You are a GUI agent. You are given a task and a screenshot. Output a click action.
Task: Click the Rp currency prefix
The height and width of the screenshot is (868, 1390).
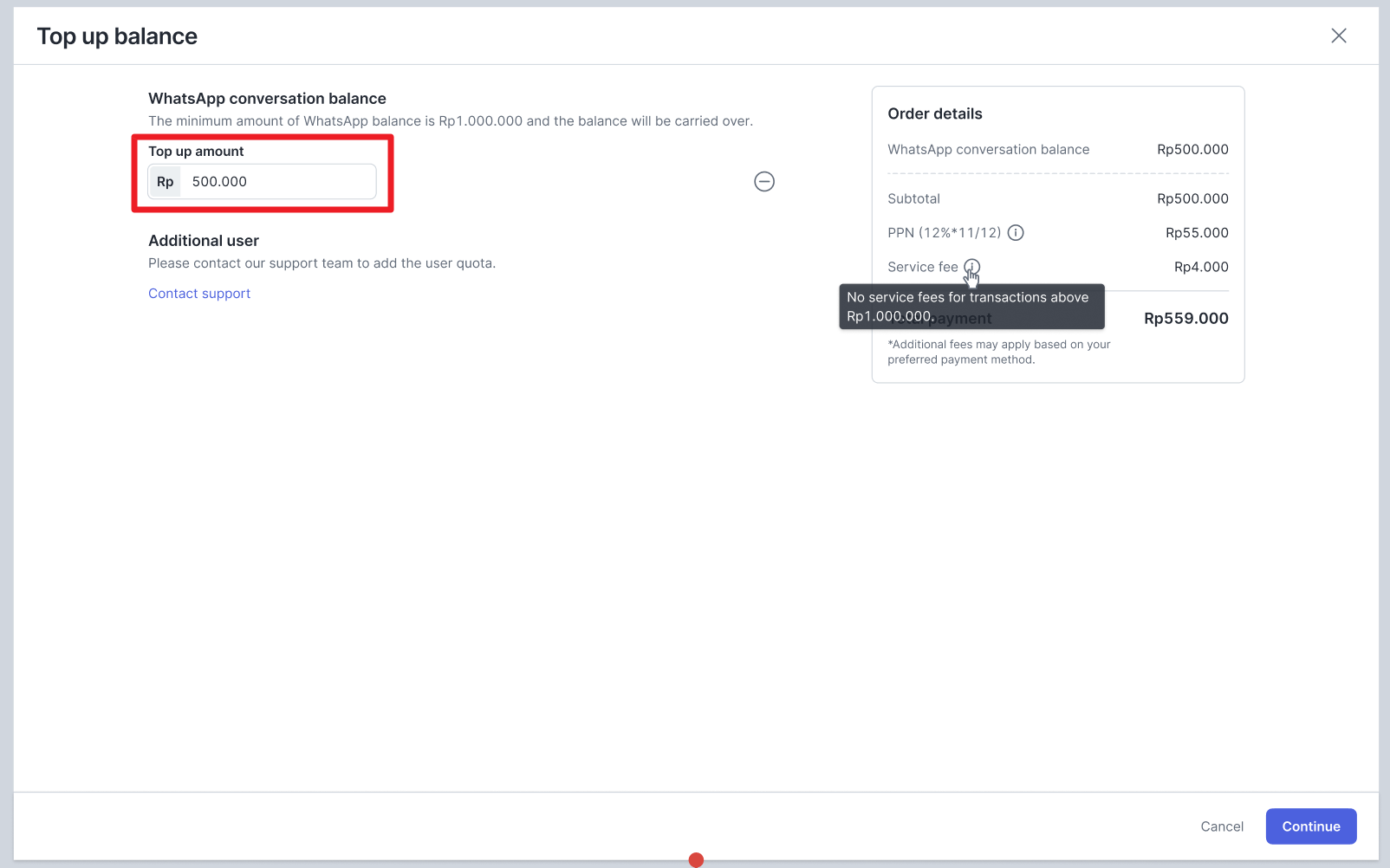coord(165,181)
